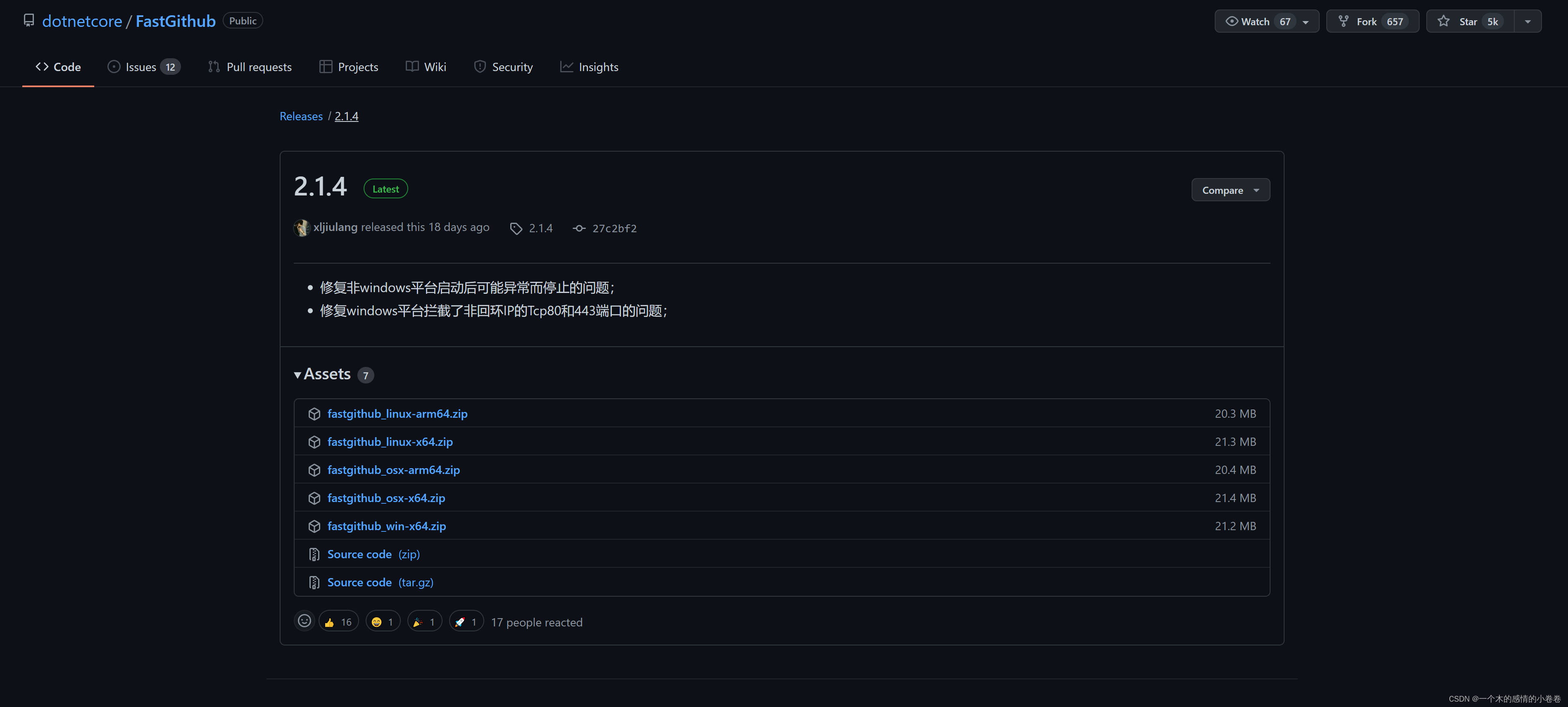Collapse the Assets section
Screen dimensions: 1568x707
click(x=297, y=374)
